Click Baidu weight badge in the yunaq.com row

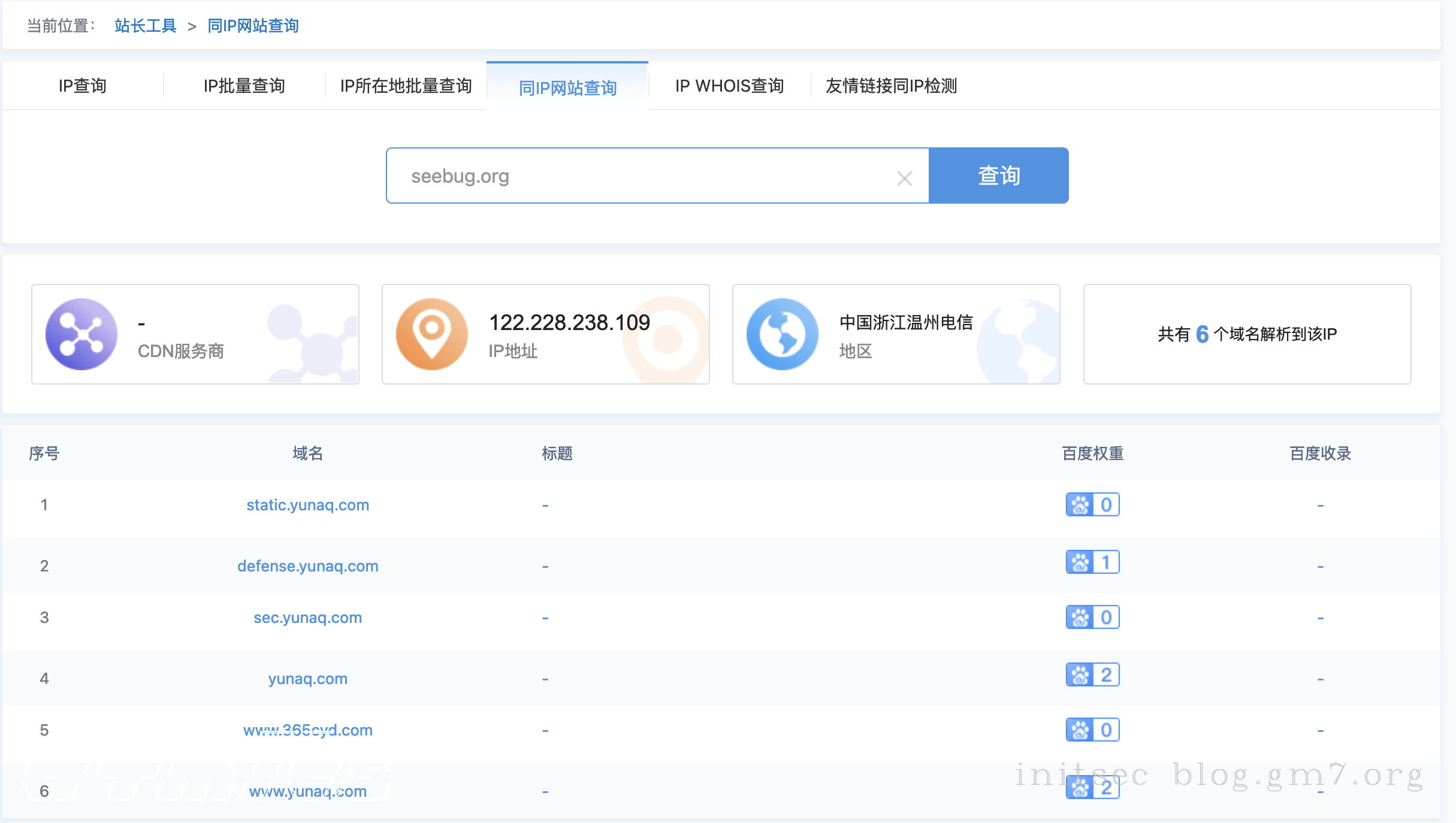tap(1092, 674)
